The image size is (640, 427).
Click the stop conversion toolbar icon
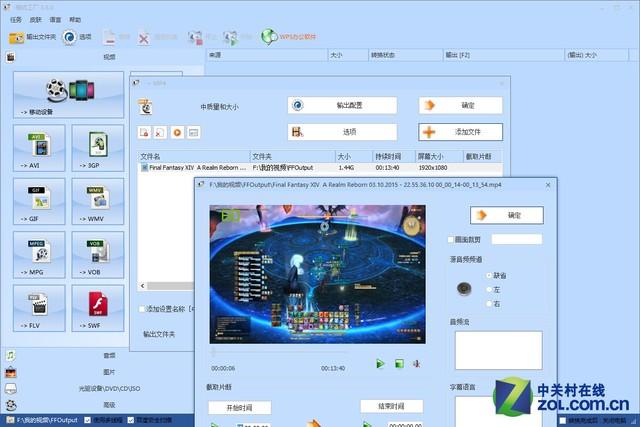point(195,38)
